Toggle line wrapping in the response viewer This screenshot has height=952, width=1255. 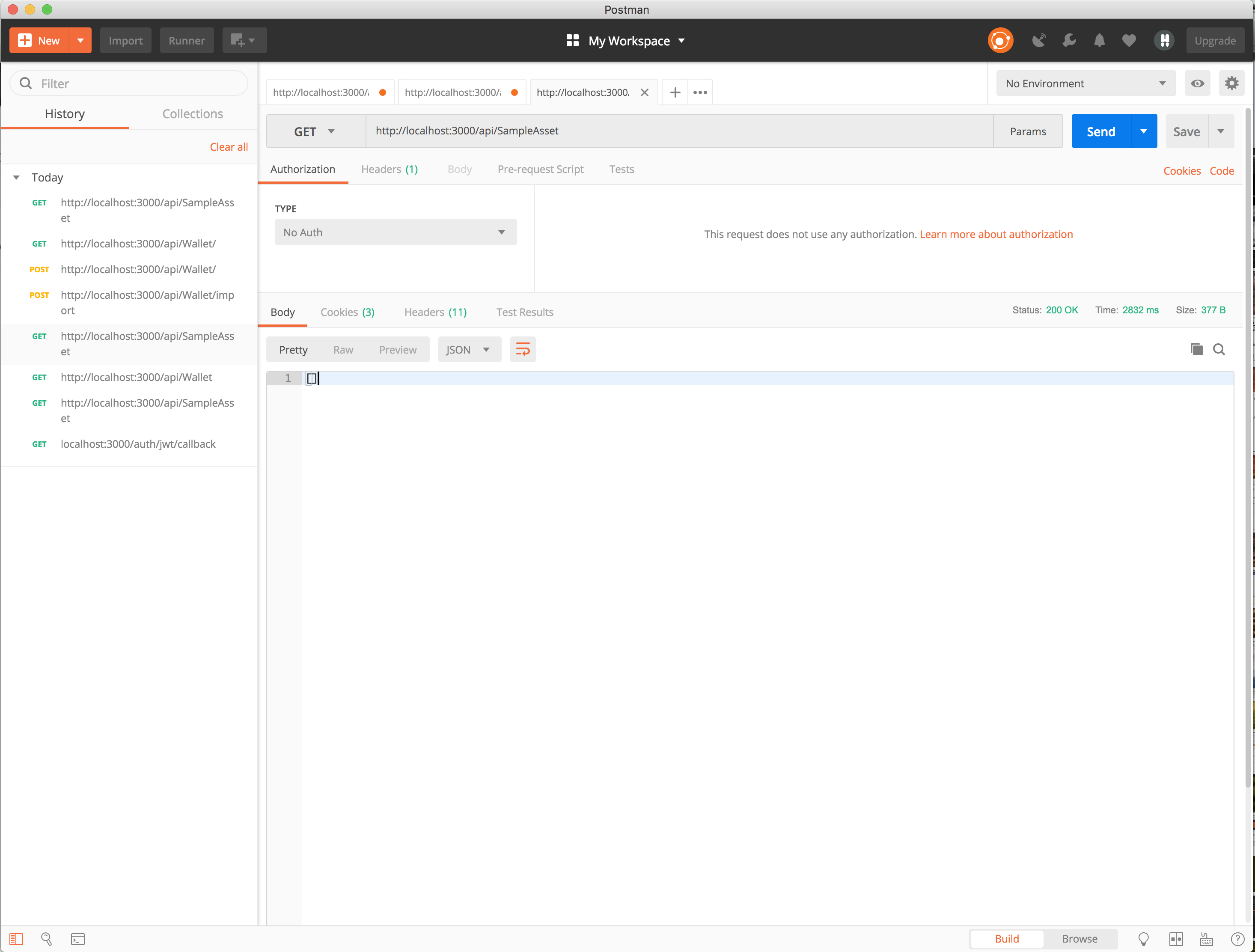click(522, 349)
